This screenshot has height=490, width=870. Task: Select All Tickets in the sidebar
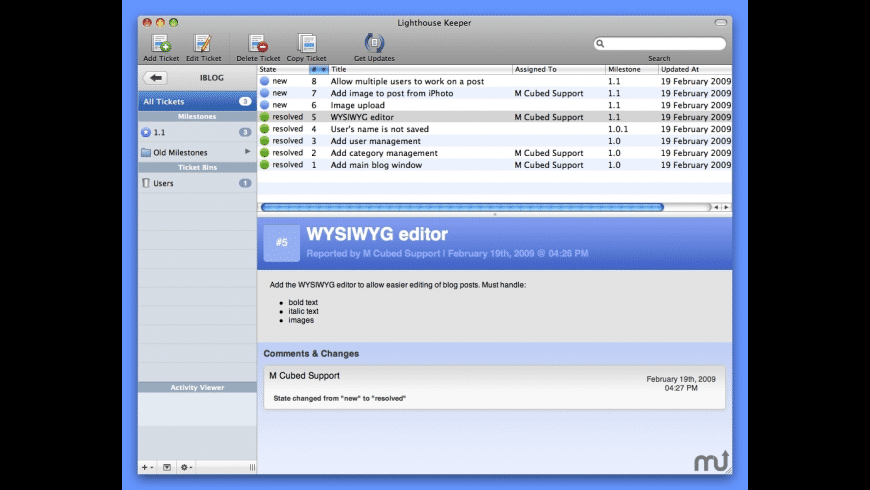point(197,102)
